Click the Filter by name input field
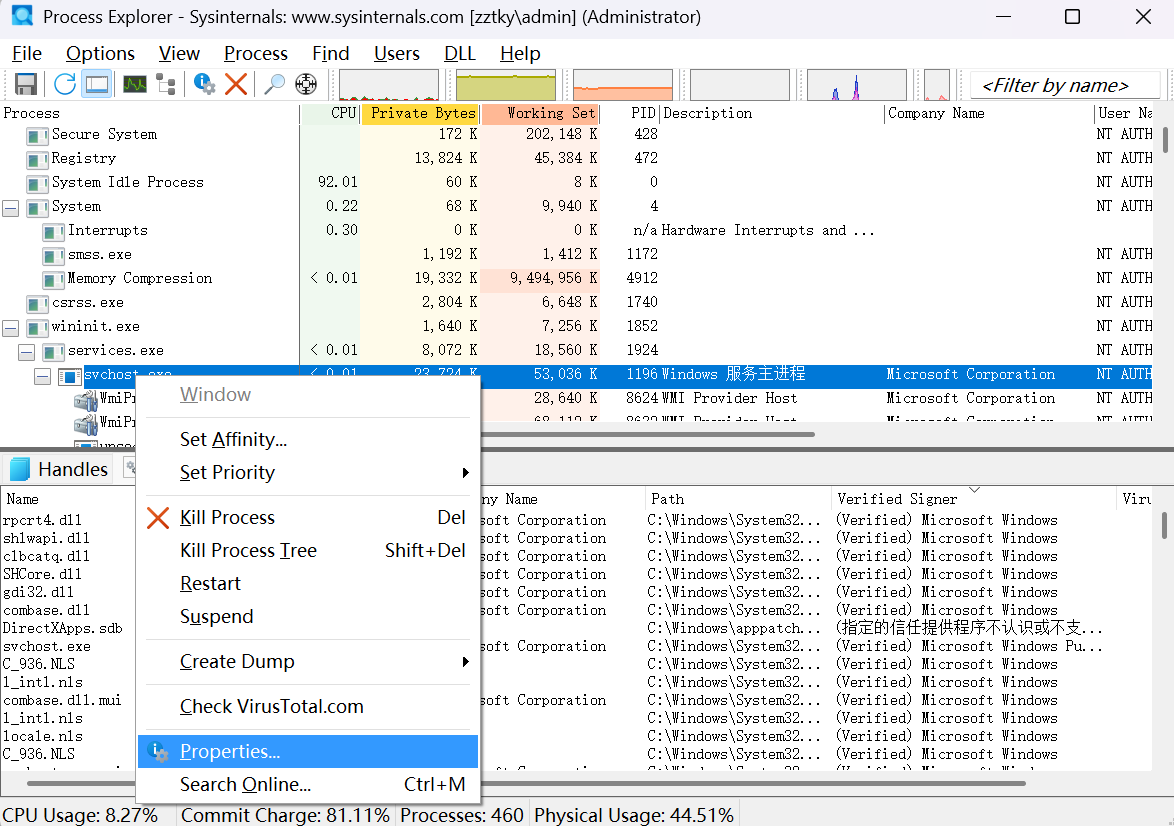Screen dimensions: 1174x826 click(1064, 85)
